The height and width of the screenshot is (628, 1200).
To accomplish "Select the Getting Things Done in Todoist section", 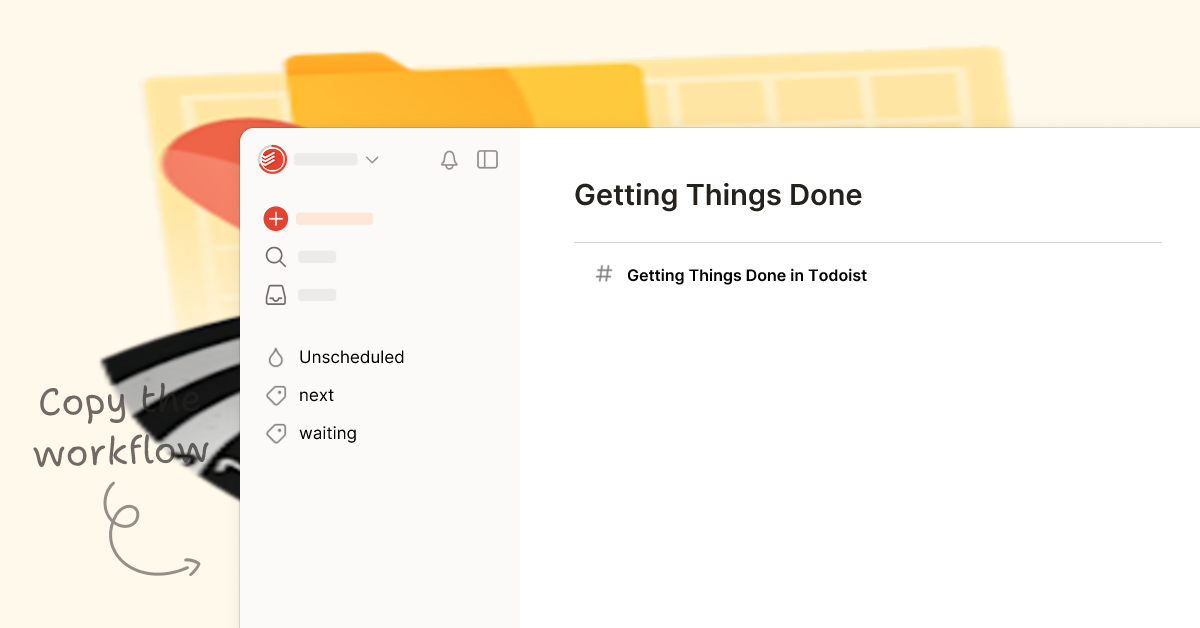I will 746,275.
